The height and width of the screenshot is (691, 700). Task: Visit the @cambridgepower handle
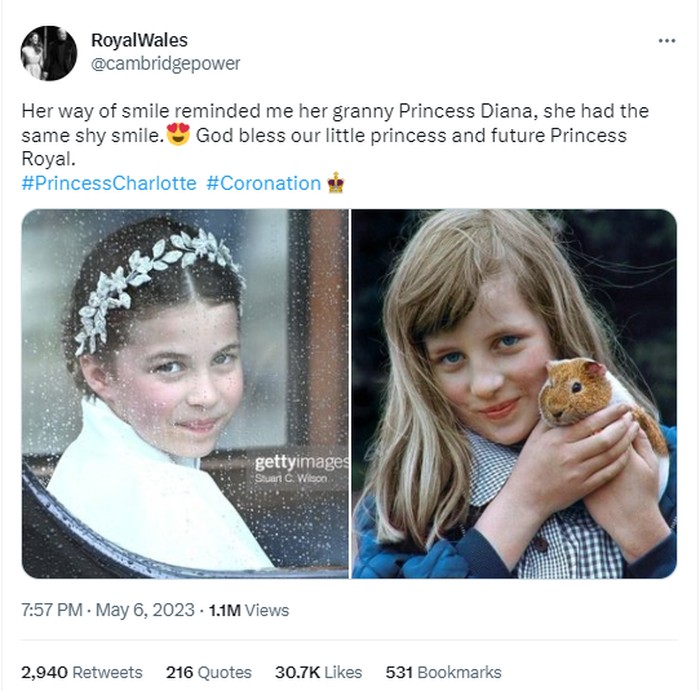click(x=165, y=64)
